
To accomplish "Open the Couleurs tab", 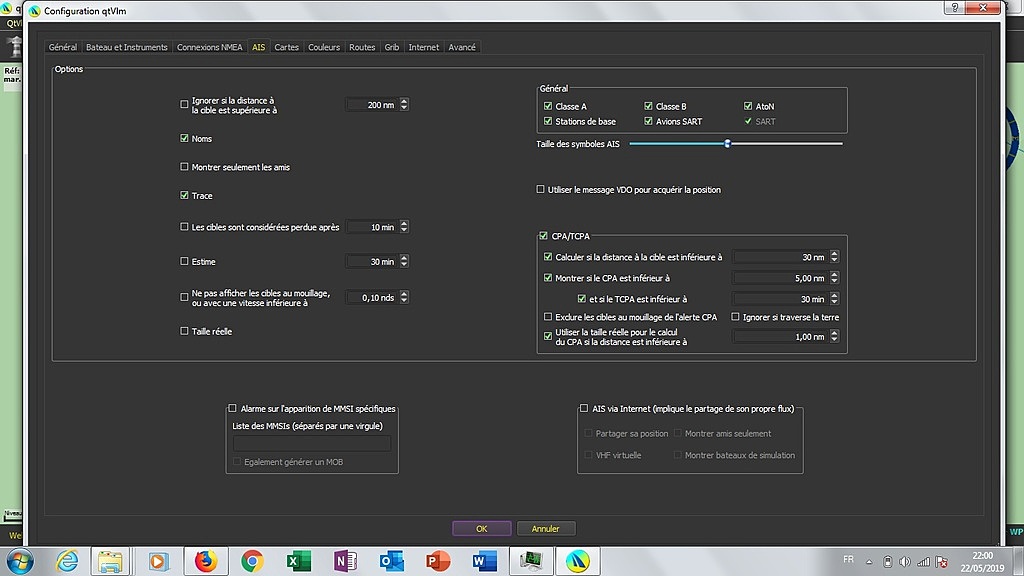I will pos(324,47).
